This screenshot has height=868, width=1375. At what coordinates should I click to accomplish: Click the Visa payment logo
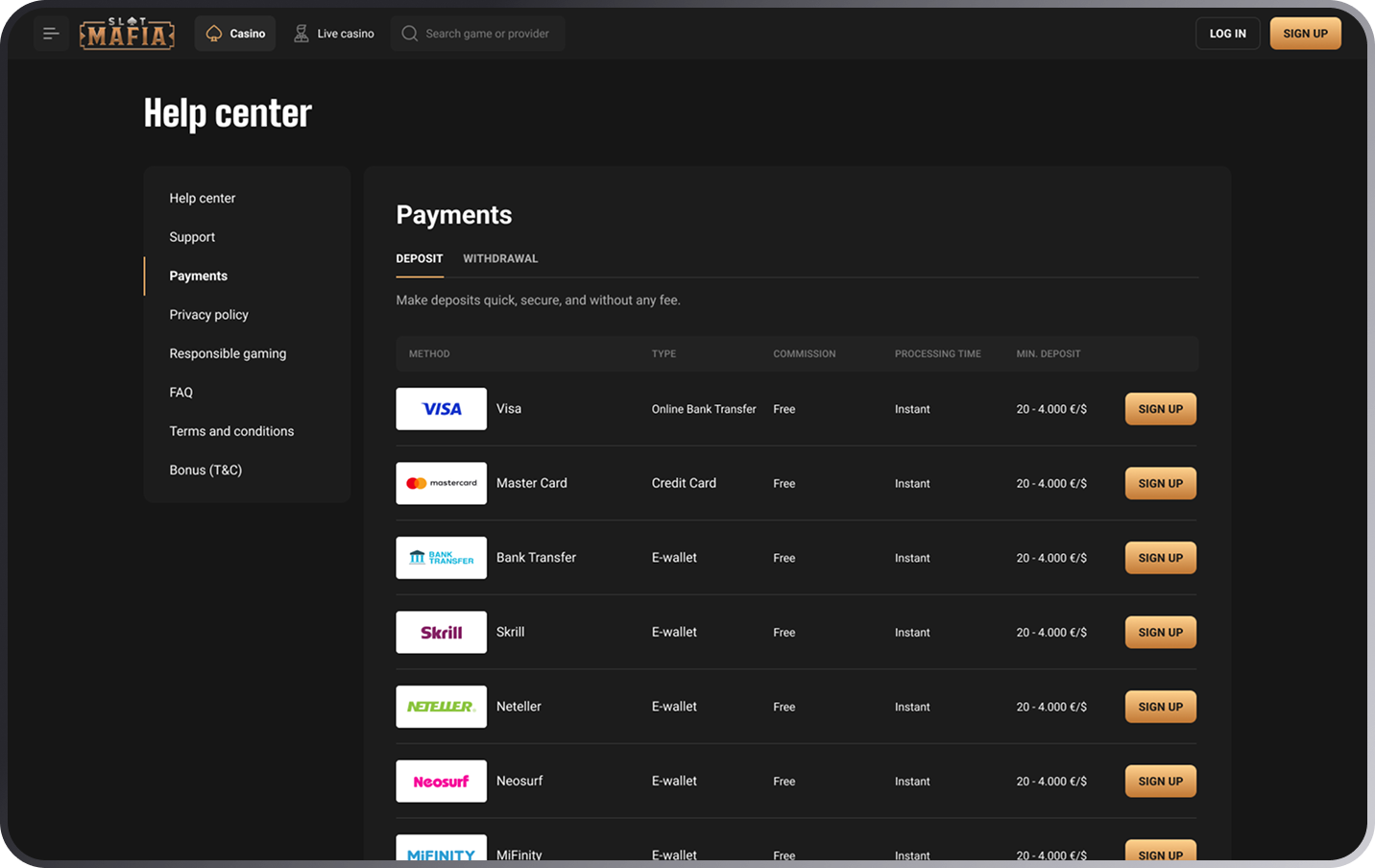pyautogui.click(x=441, y=409)
